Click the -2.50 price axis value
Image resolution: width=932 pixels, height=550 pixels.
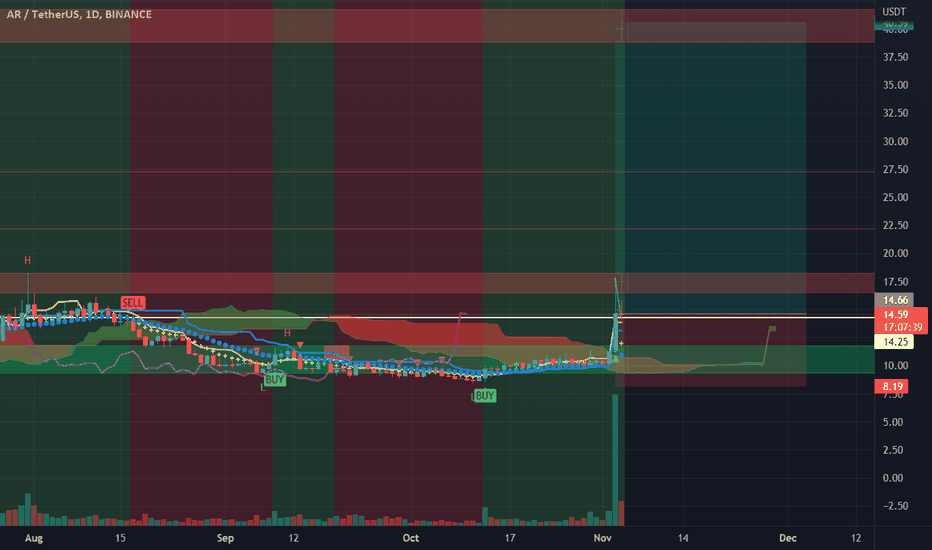pos(894,506)
